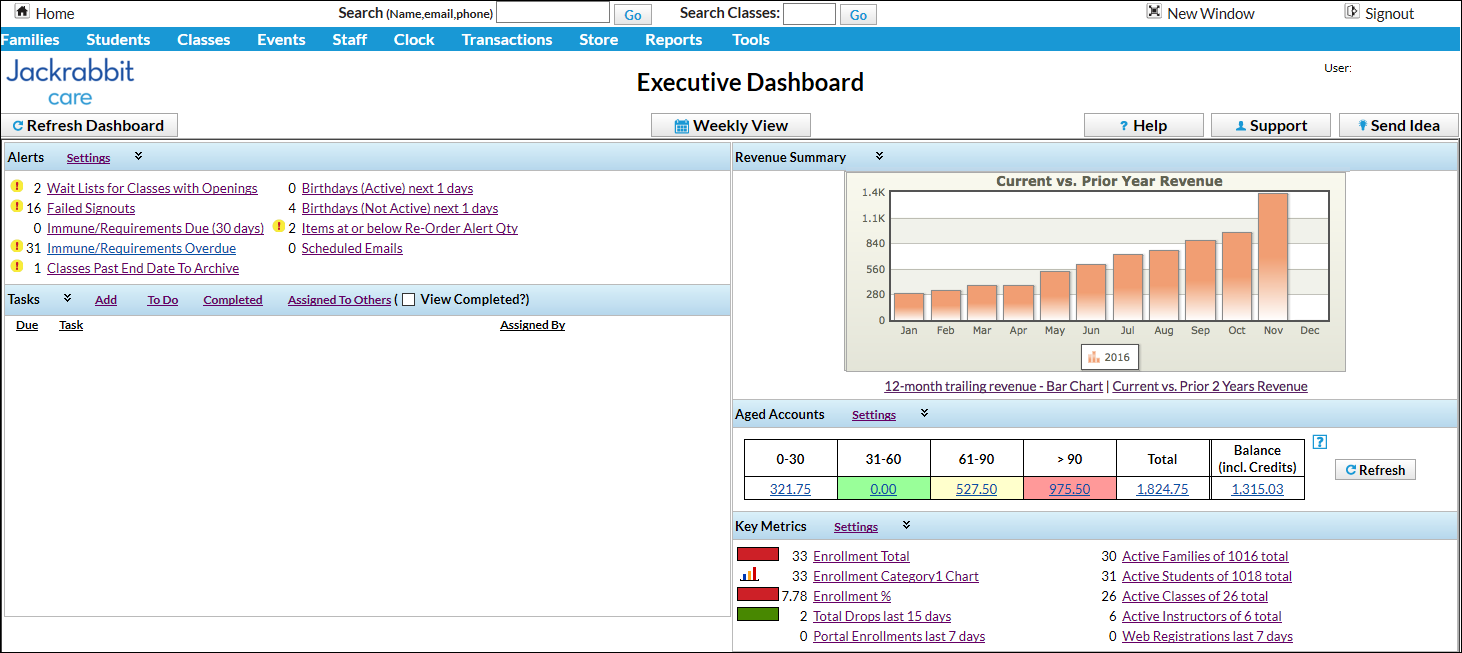
Task: Click the Search Classes input field
Action: (809, 13)
